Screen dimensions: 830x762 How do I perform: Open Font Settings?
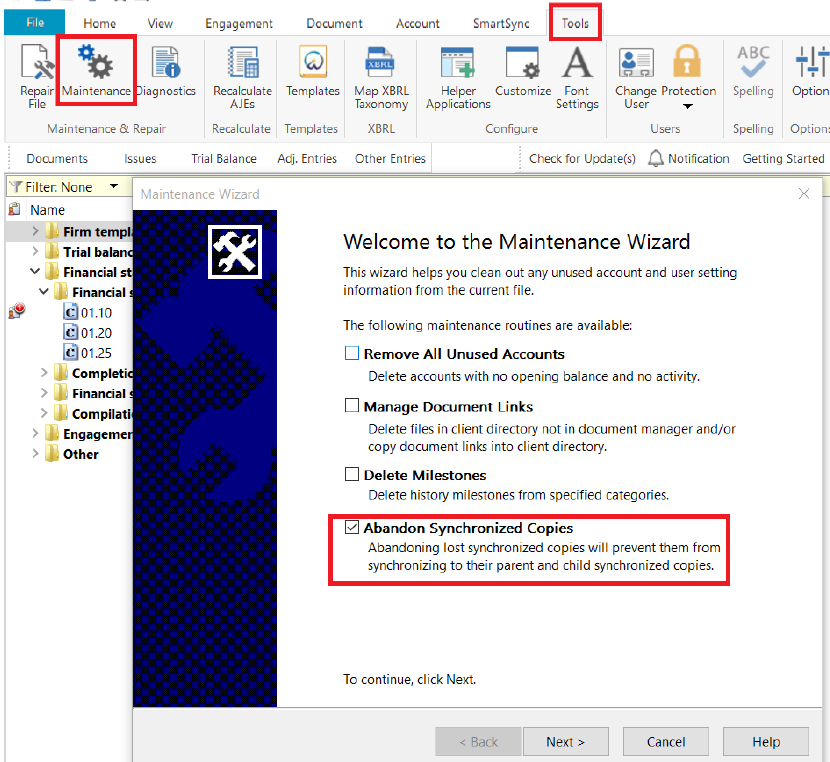[x=577, y=77]
